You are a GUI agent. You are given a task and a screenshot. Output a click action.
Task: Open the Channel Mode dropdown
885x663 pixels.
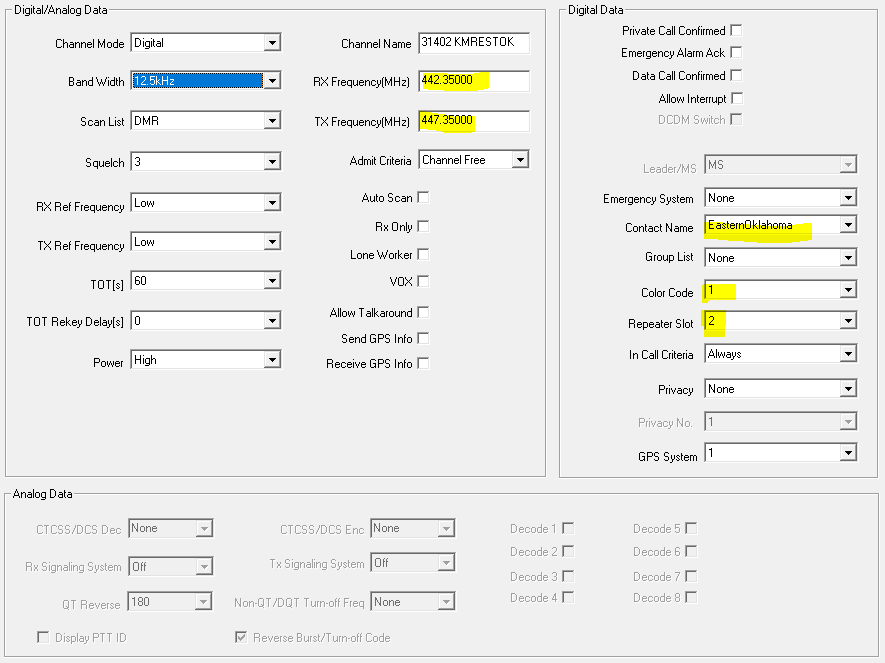272,43
